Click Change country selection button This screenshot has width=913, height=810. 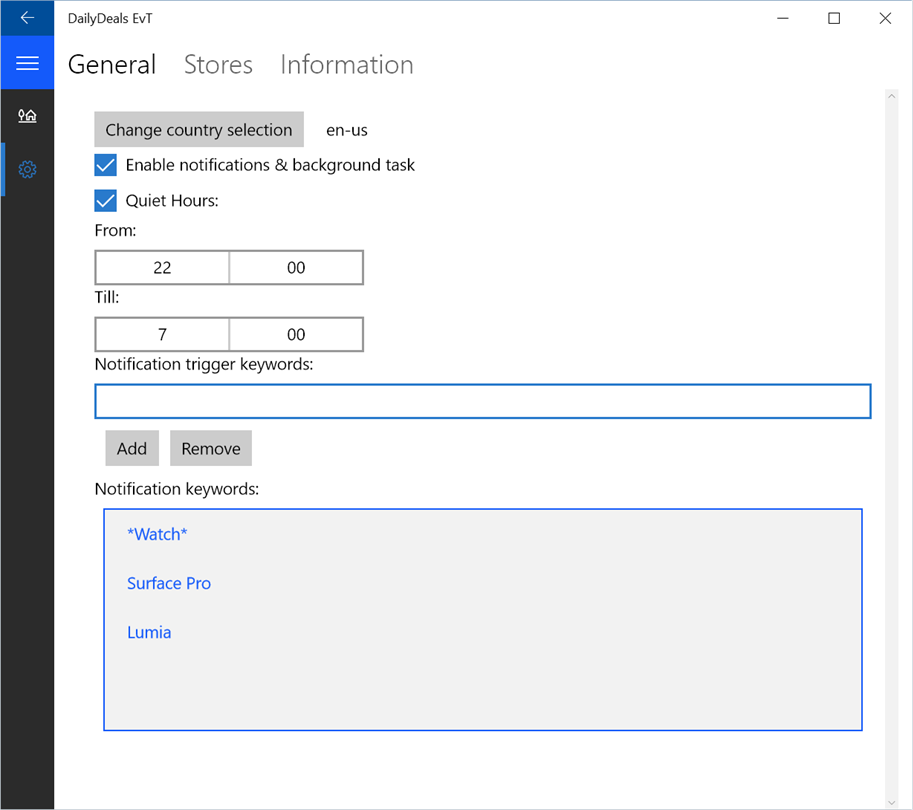[199, 129]
